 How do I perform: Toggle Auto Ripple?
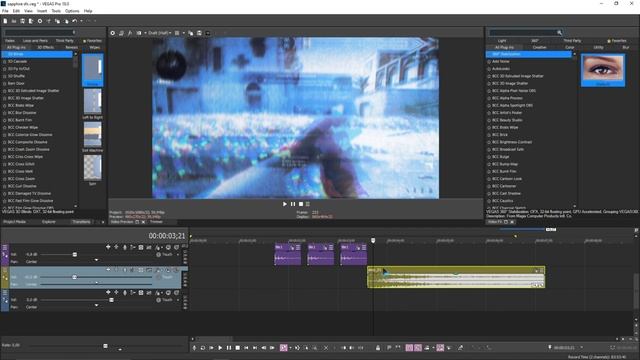[x=427, y=348]
